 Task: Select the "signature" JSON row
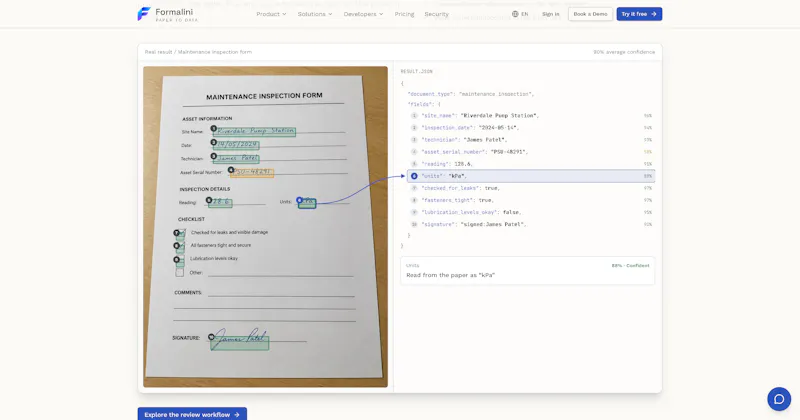(x=531, y=225)
